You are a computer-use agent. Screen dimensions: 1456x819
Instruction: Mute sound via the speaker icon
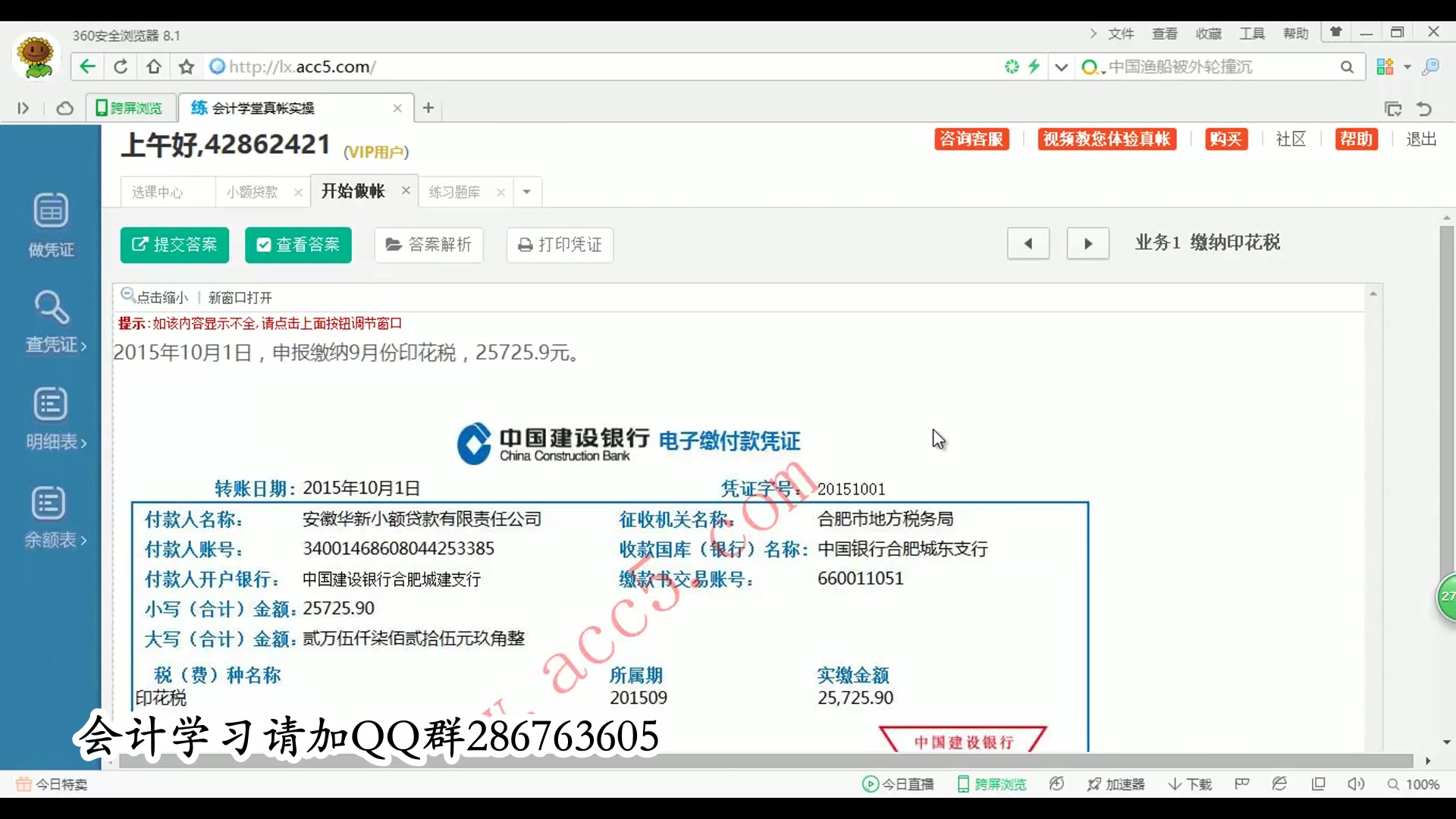1356,784
